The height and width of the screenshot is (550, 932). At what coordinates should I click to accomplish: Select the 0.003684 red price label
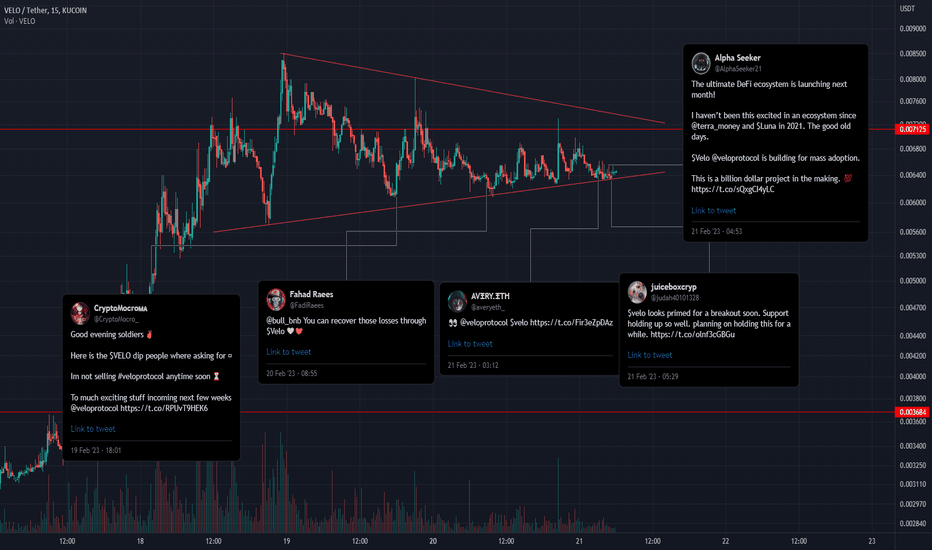coord(912,412)
